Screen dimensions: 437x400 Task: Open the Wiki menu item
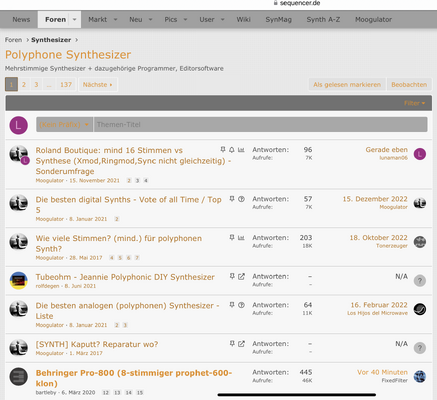(x=243, y=20)
